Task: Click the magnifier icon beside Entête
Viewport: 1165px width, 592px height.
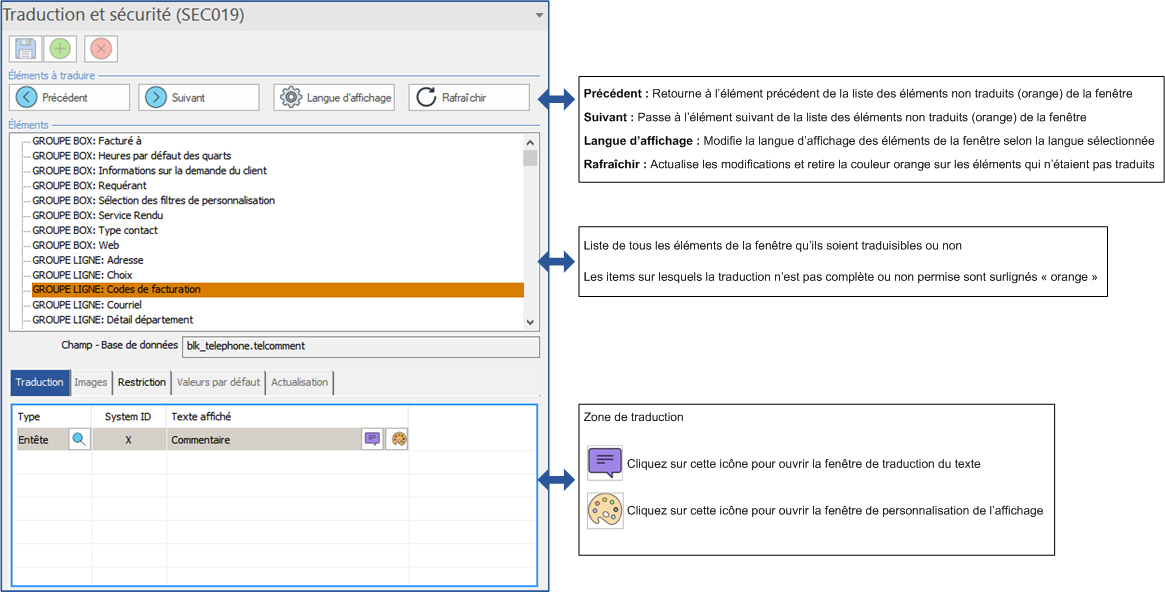Action: 79,439
